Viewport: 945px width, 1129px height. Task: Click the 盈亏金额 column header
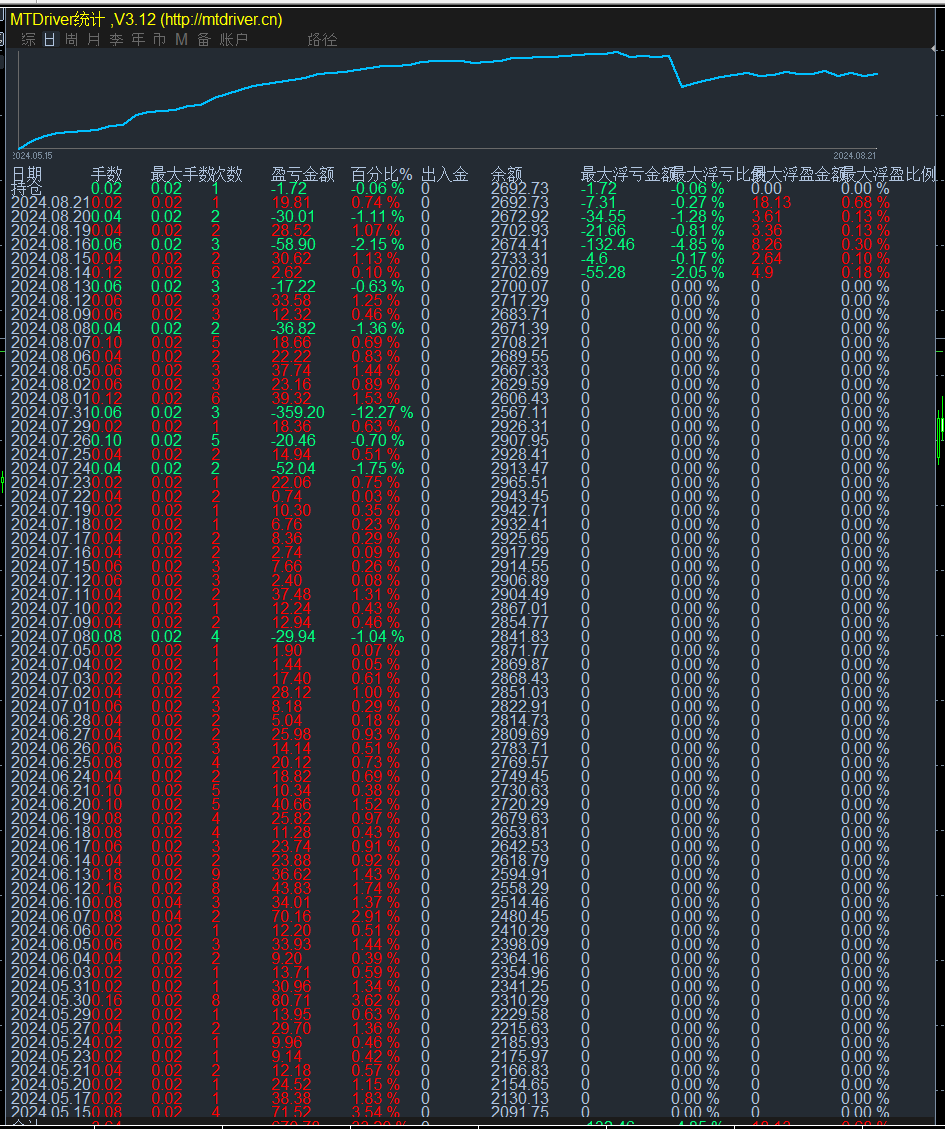point(303,174)
